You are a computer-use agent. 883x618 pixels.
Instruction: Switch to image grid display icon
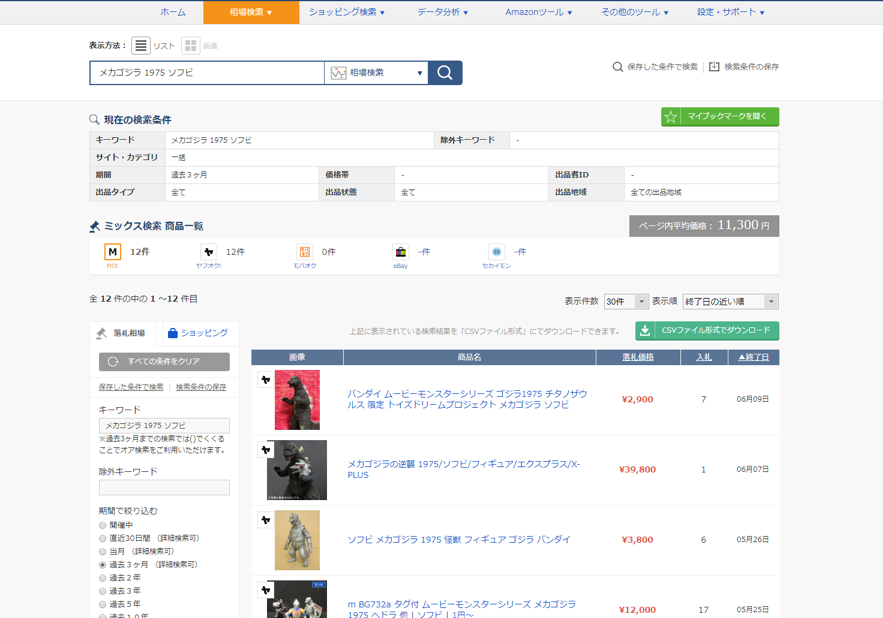(191, 45)
